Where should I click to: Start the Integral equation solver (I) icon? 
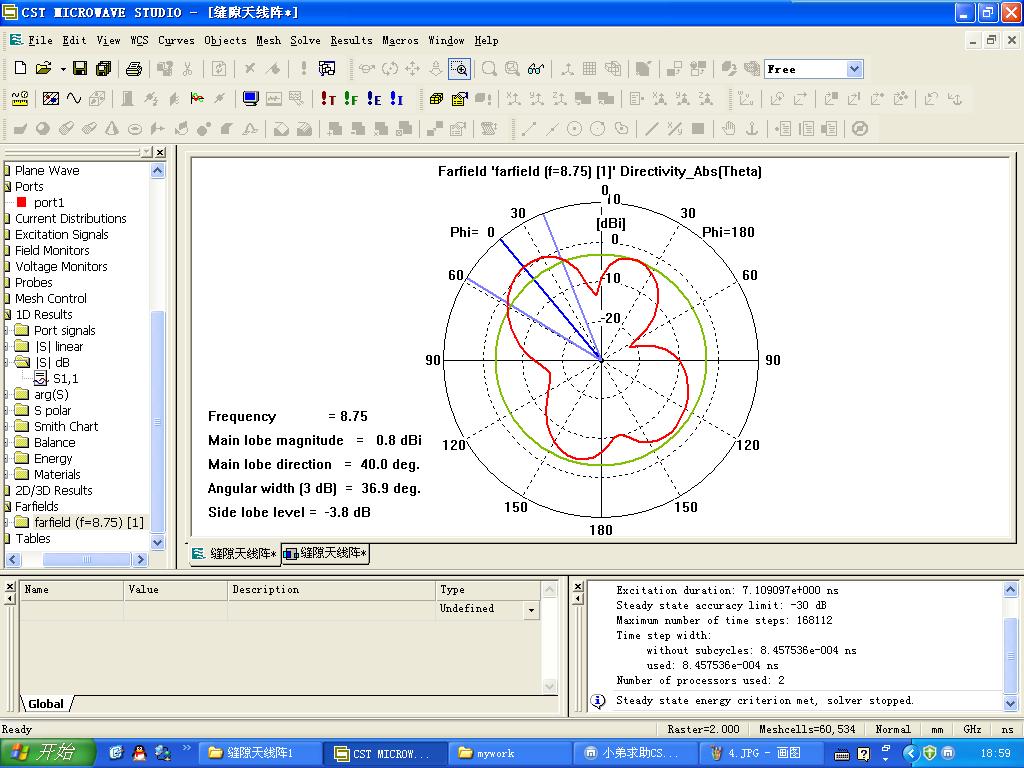coord(396,99)
